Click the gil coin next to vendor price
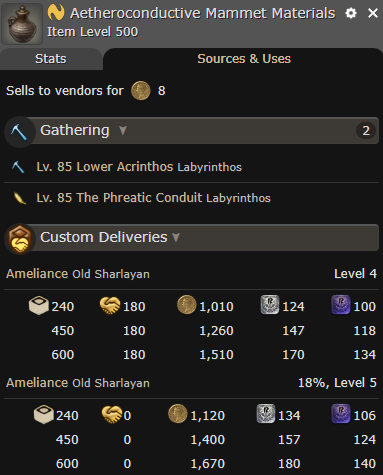Image resolution: width=383 pixels, height=475 pixels. 141,91
